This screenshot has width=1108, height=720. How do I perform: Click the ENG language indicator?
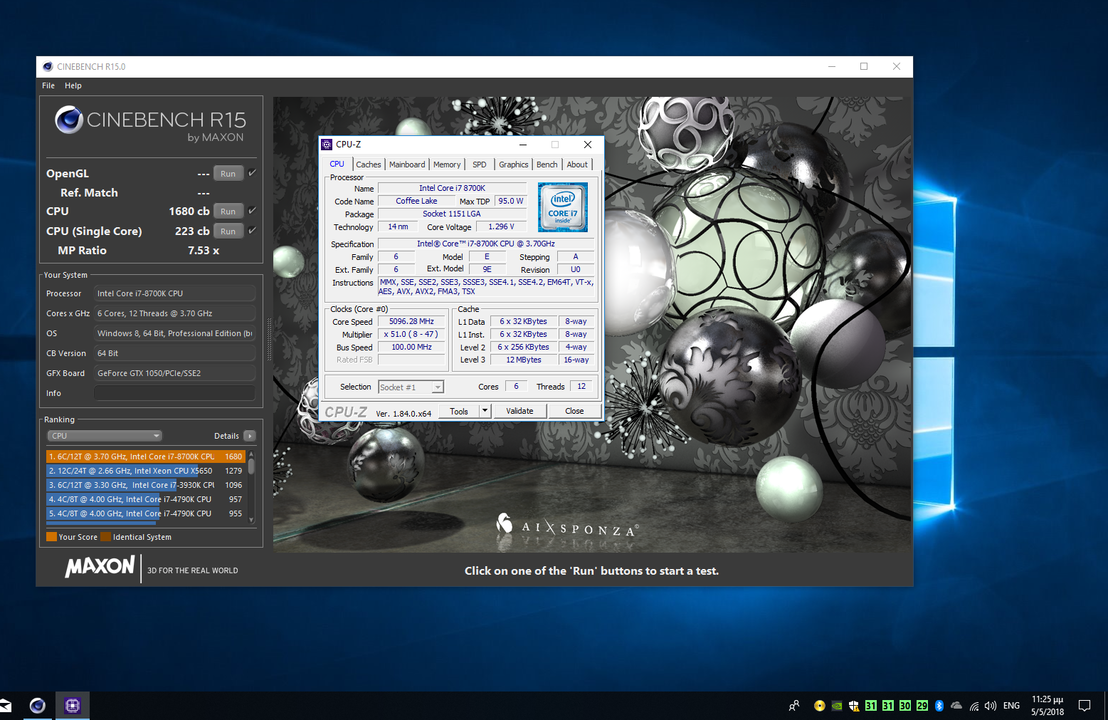[x=1011, y=705]
